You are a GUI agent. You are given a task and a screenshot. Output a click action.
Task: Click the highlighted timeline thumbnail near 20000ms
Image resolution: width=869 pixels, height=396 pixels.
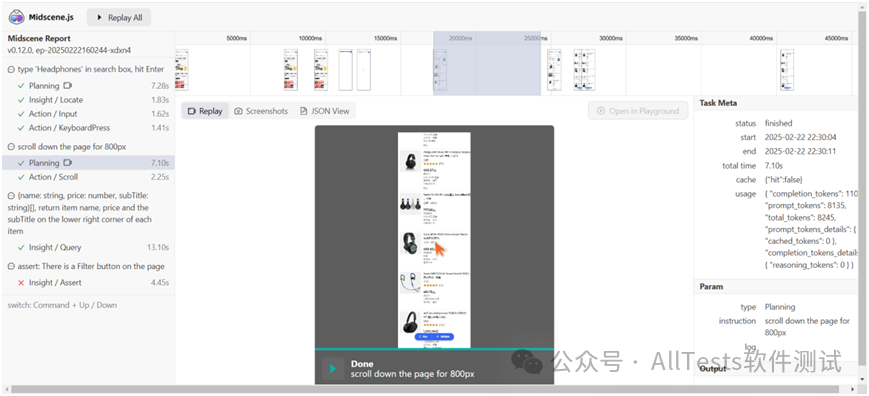coord(441,69)
